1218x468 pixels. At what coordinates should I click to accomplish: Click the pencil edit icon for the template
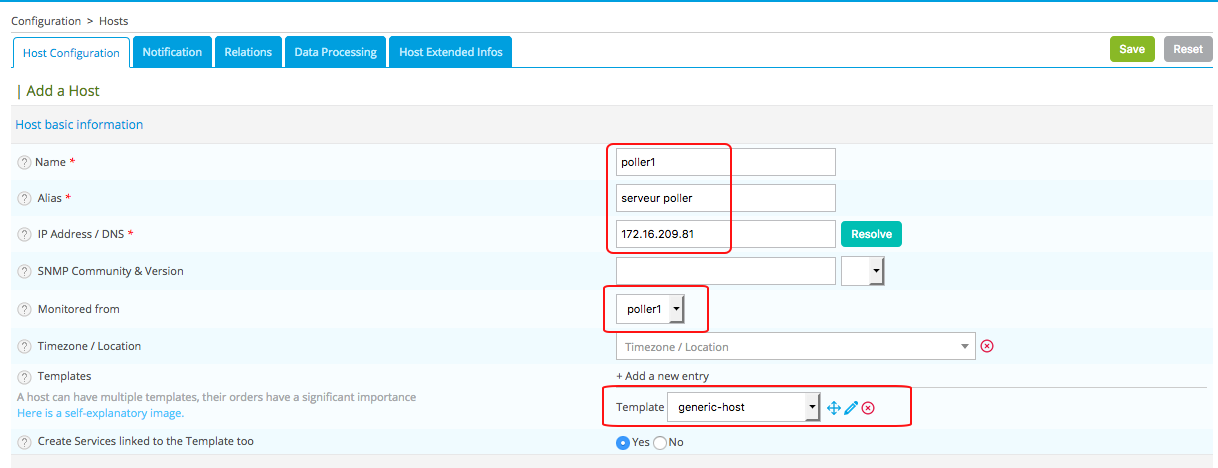(851, 408)
